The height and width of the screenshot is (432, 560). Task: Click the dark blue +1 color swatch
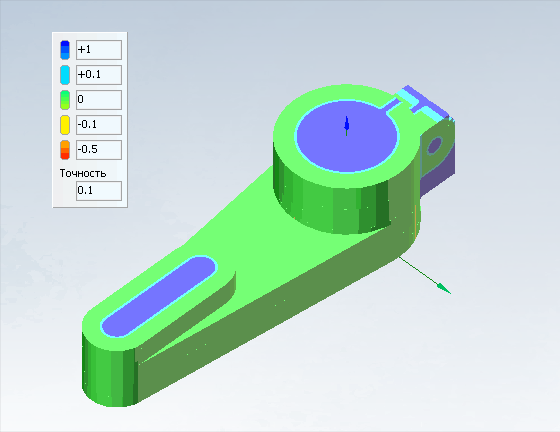click(65, 50)
